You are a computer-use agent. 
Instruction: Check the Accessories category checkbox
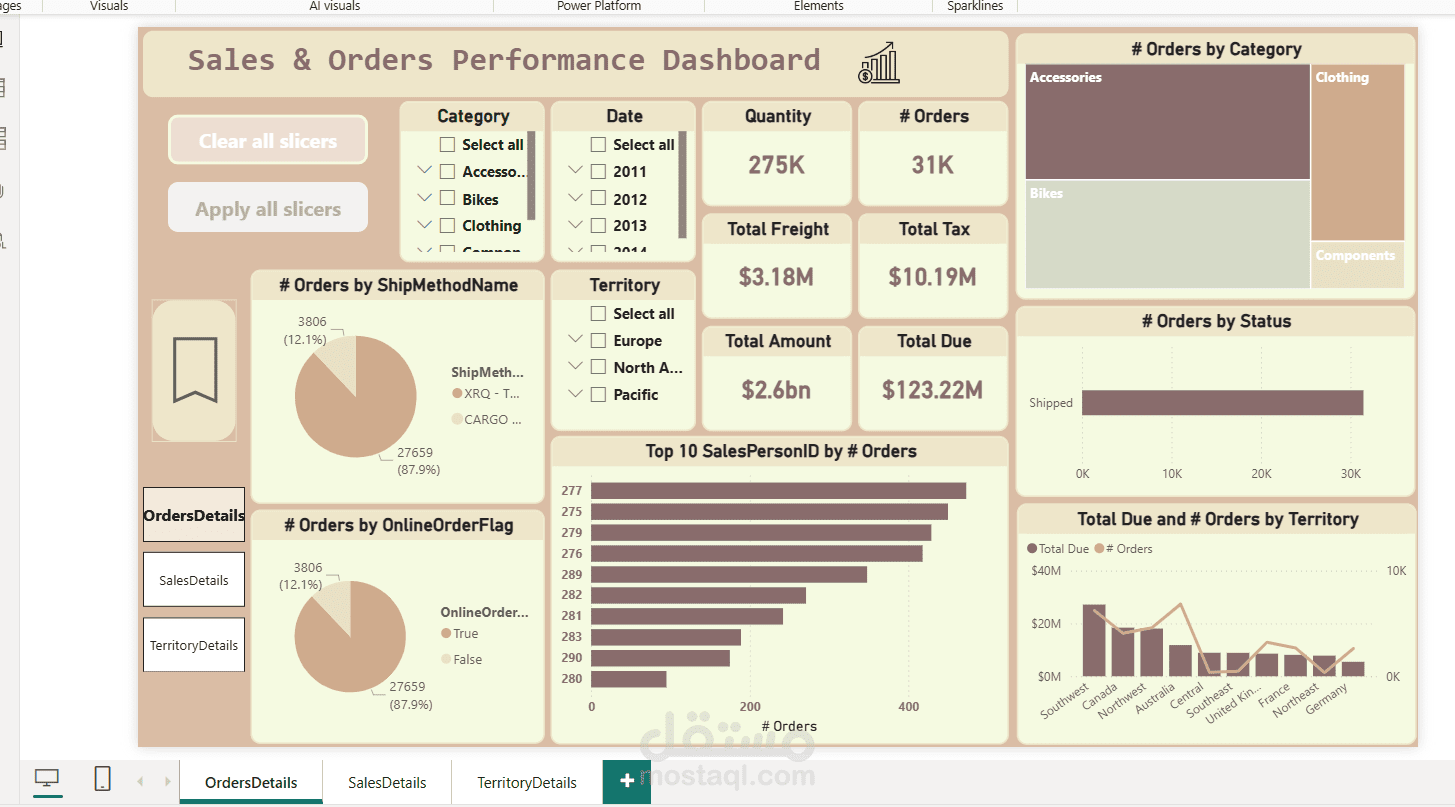[447, 172]
